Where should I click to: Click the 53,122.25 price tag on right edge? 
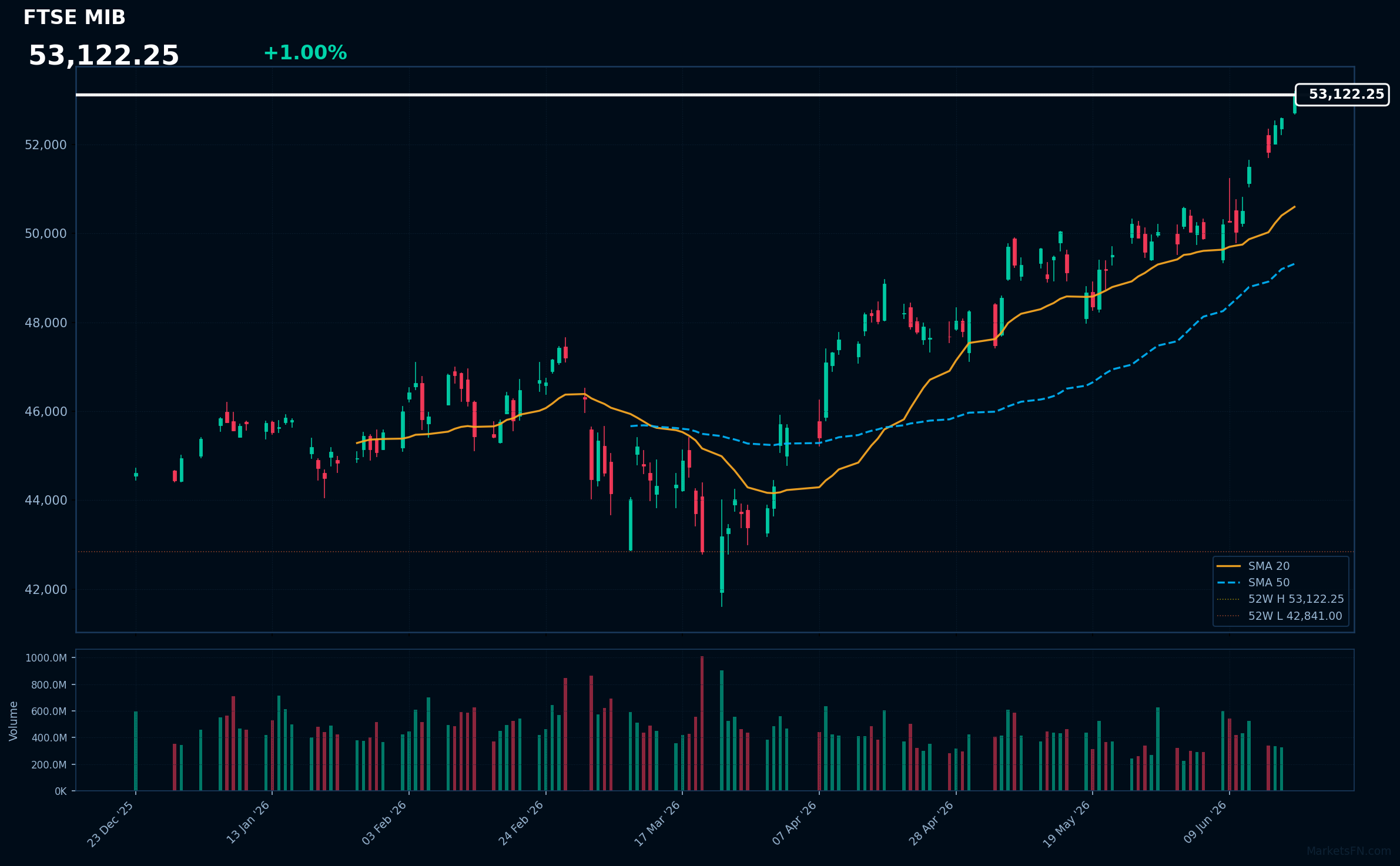1342,95
